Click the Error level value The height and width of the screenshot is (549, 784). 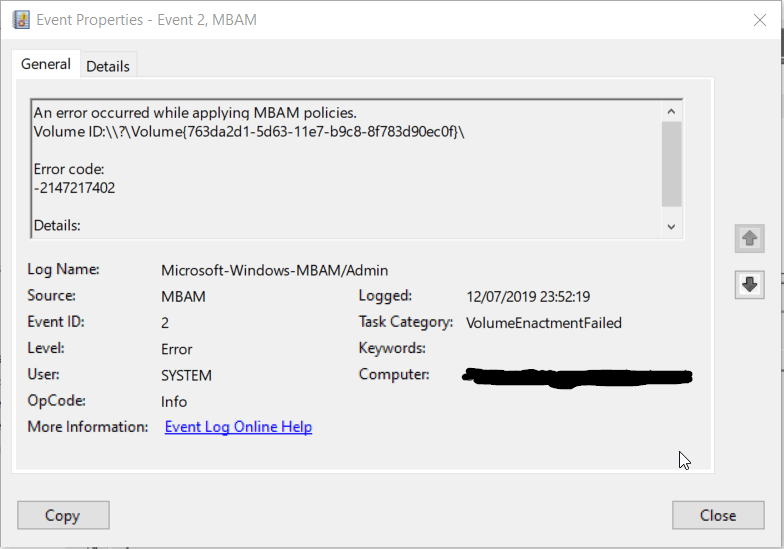point(177,349)
